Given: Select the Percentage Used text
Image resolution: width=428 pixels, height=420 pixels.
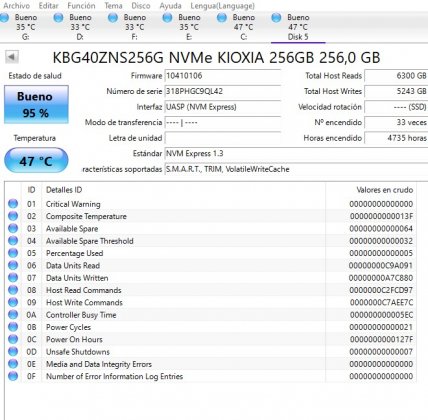Looking at the screenshot, I should click(74, 253).
